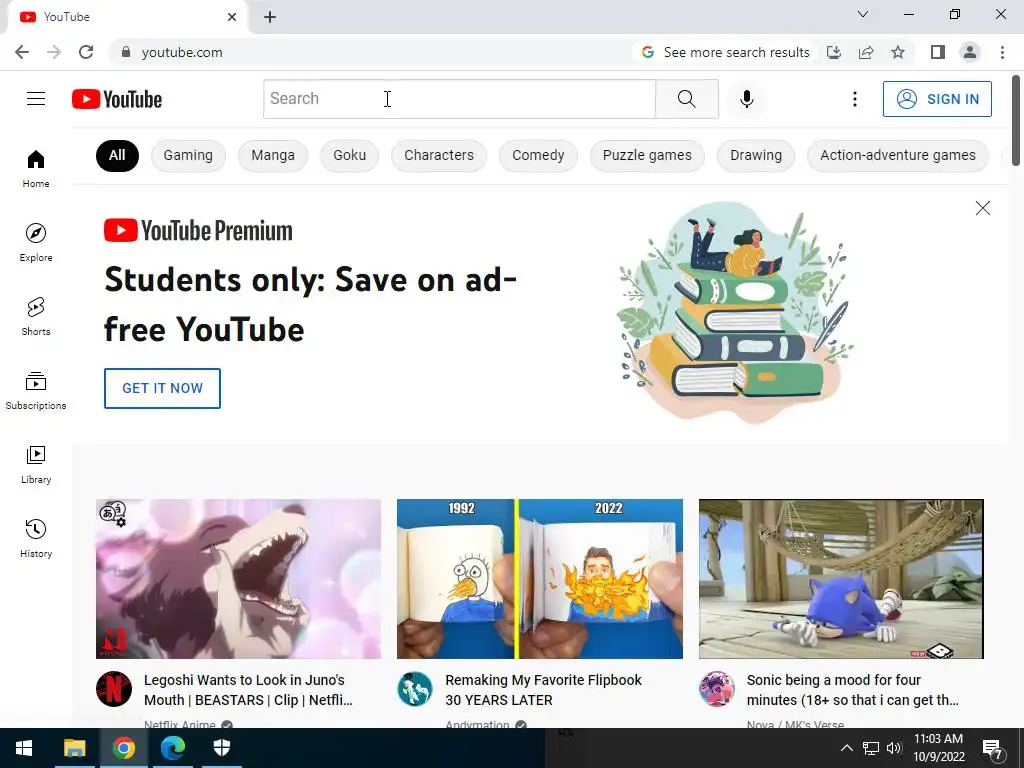The height and width of the screenshot is (768, 1024).
Task: Select the Action-adventure games chip
Action: [x=898, y=155]
